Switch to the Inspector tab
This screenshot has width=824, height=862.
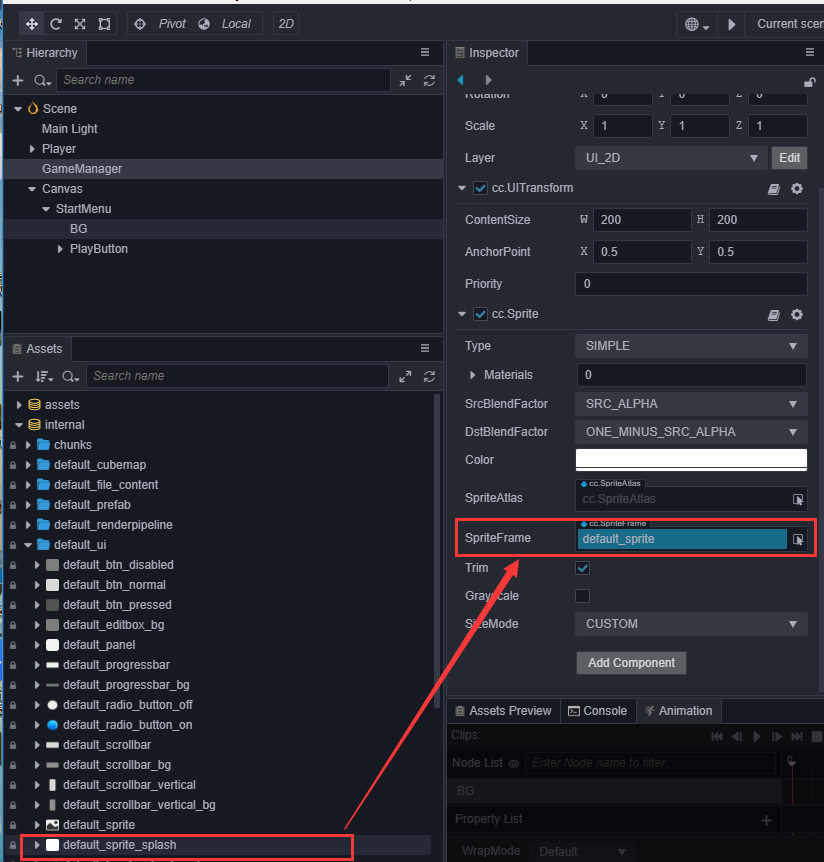(487, 53)
